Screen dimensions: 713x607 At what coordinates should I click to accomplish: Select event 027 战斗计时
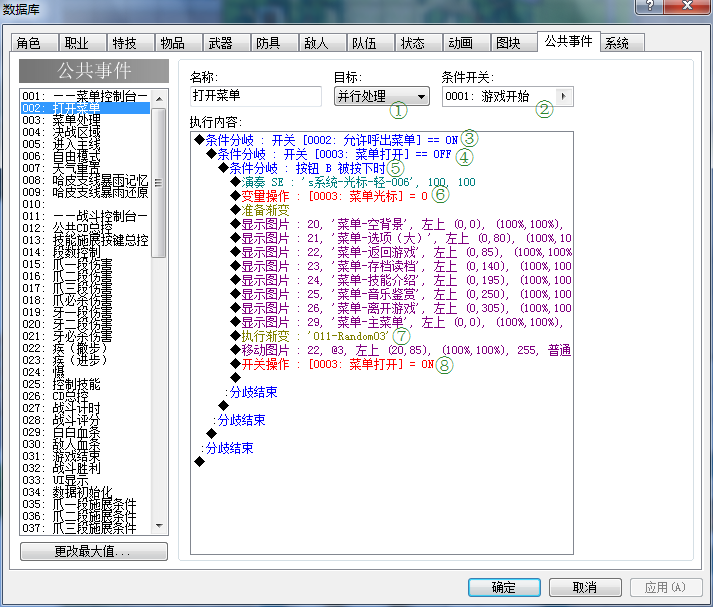pyautogui.click(x=85, y=408)
